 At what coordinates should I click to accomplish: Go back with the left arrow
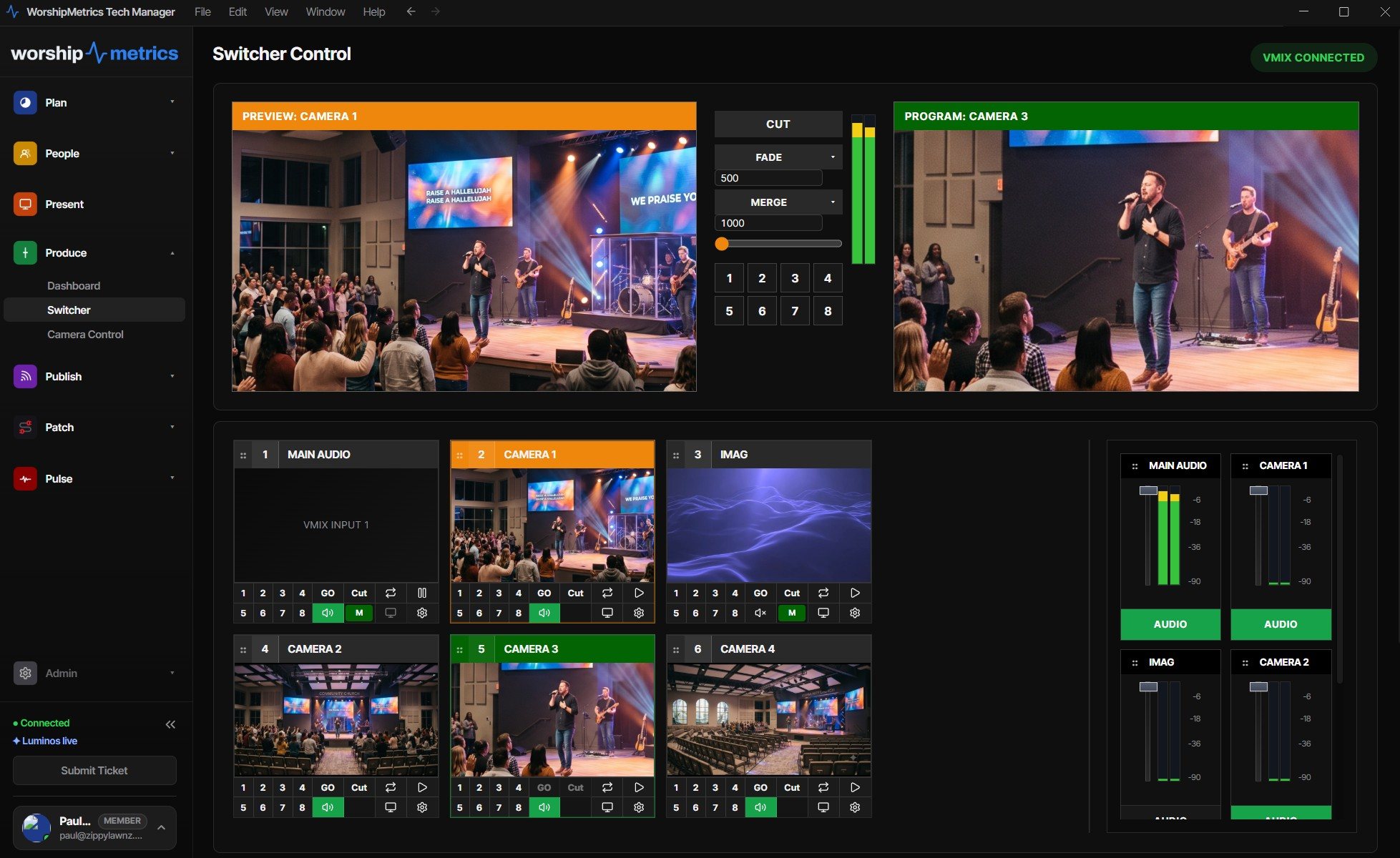[411, 11]
